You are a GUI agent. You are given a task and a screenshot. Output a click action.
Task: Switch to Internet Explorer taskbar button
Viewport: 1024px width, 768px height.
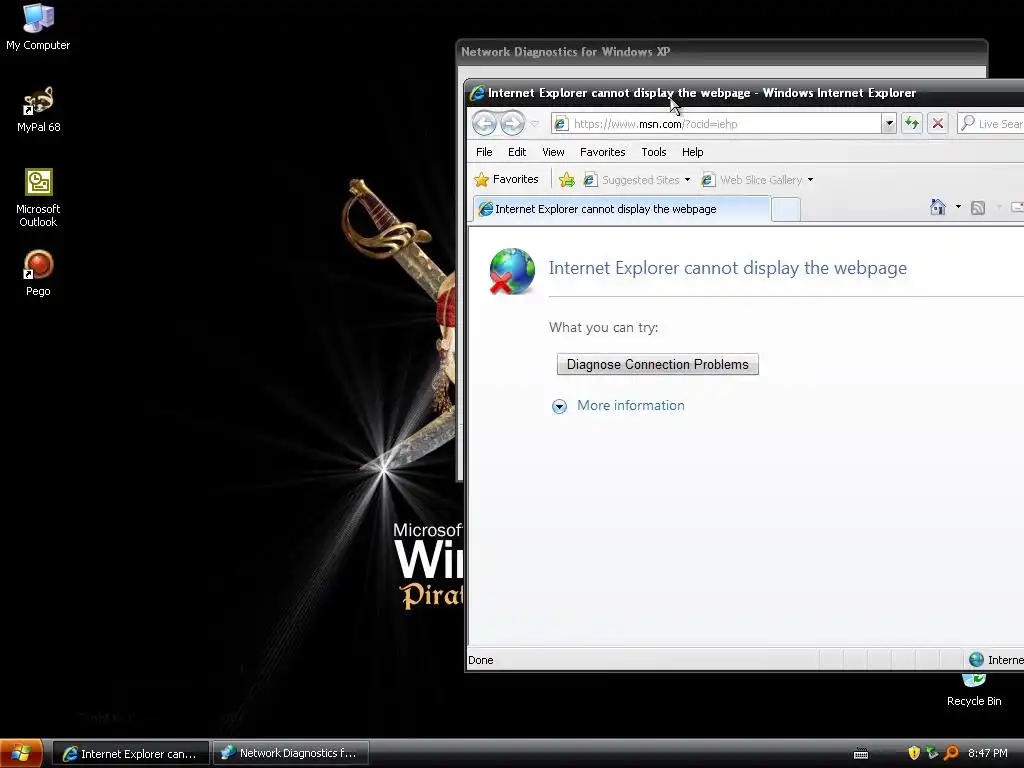(130, 754)
